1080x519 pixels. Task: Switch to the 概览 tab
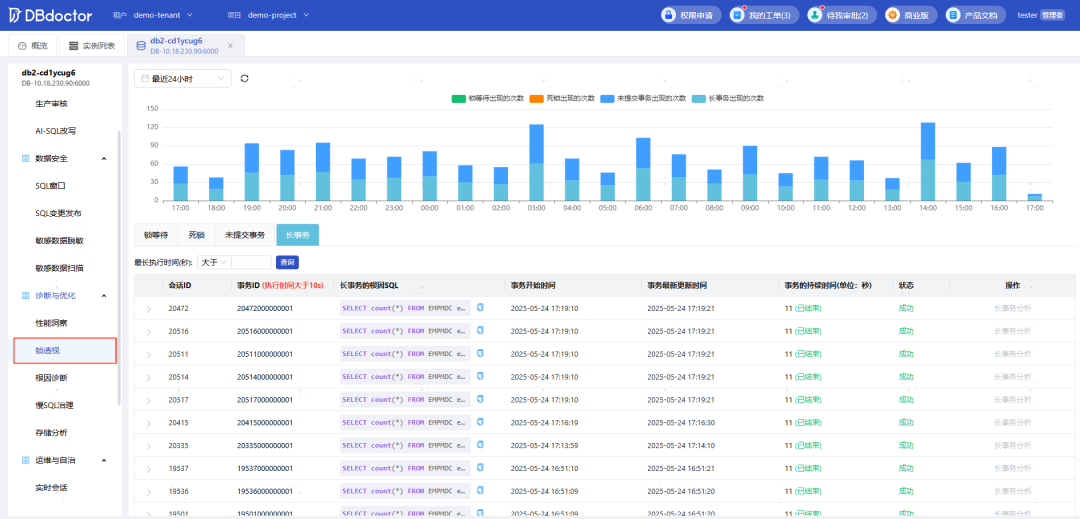[x=33, y=45]
